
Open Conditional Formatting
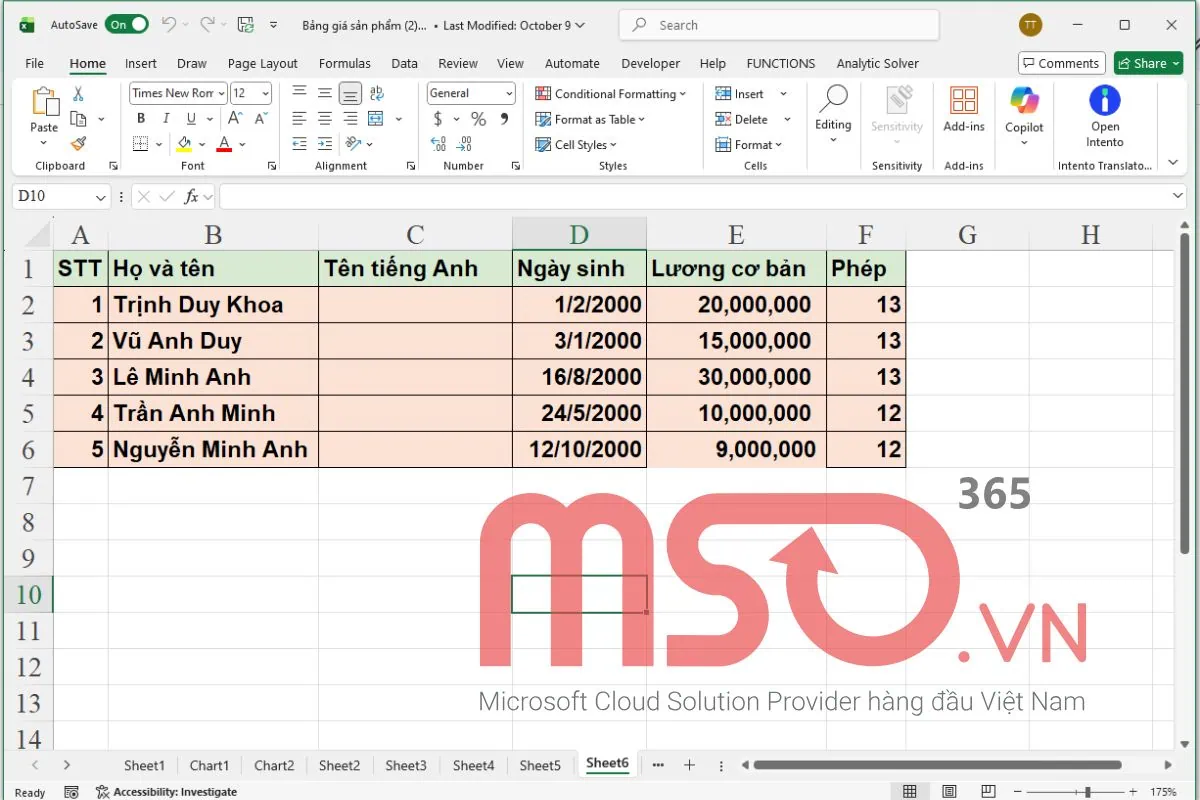point(610,93)
